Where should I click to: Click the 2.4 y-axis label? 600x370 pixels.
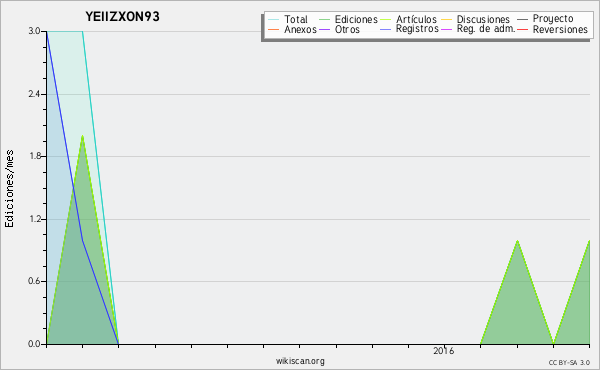click(34, 94)
